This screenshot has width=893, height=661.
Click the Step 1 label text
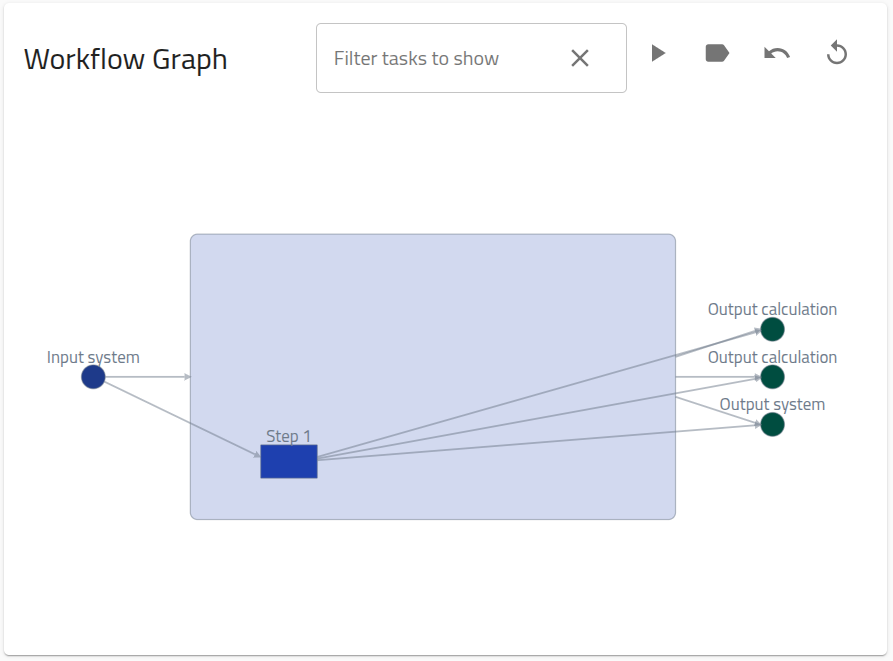click(x=288, y=437)
